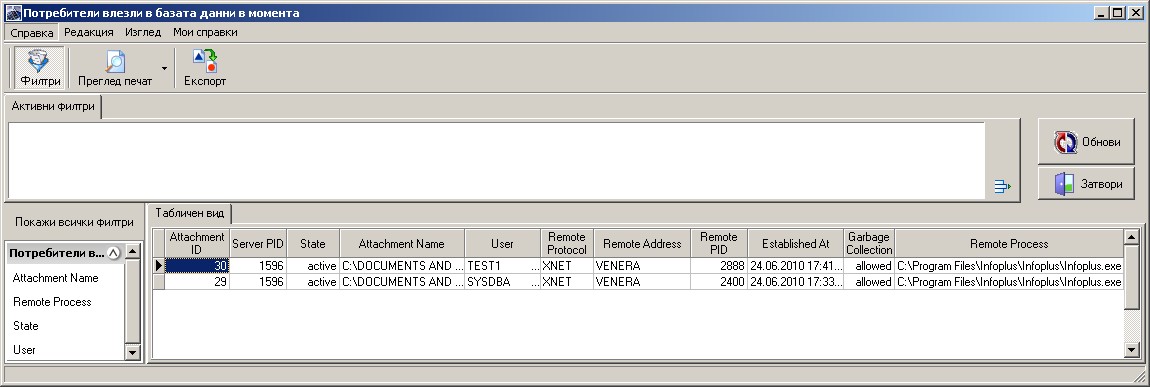Click filter list scroll down arrow

coord(132,353)
